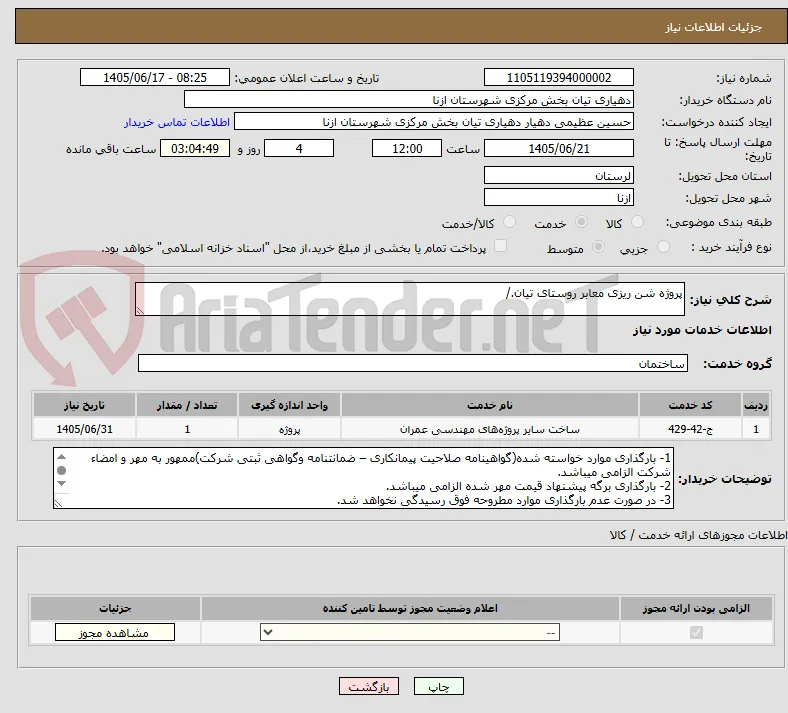788x713 pixels.
Task: Open the اعلام وضعیت مجوز dropdown
Action: coord(410,633)
